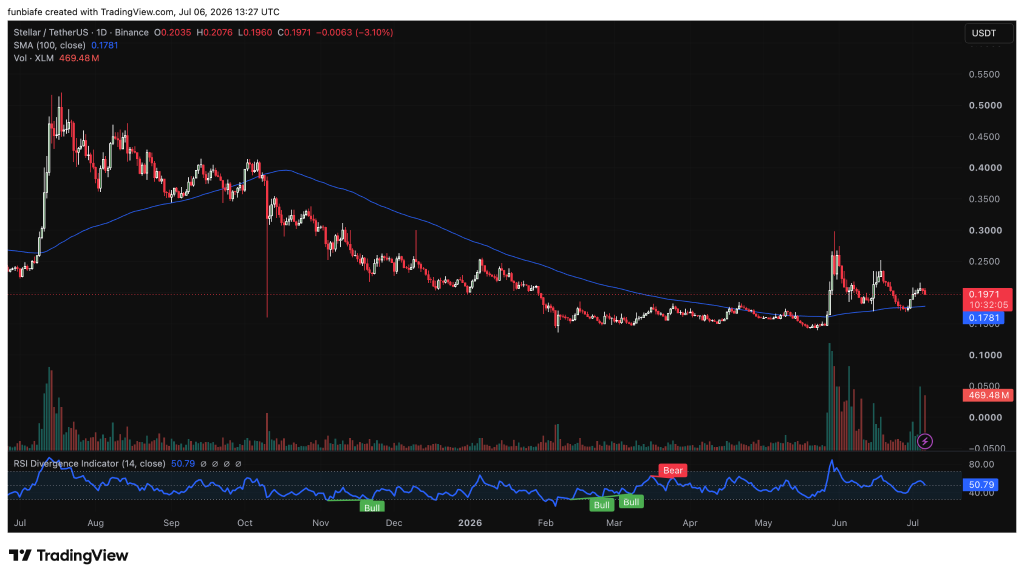Click the 0.1000 price axis label
This screenshot has height=578, width=1024.
[x=985, y=355]
